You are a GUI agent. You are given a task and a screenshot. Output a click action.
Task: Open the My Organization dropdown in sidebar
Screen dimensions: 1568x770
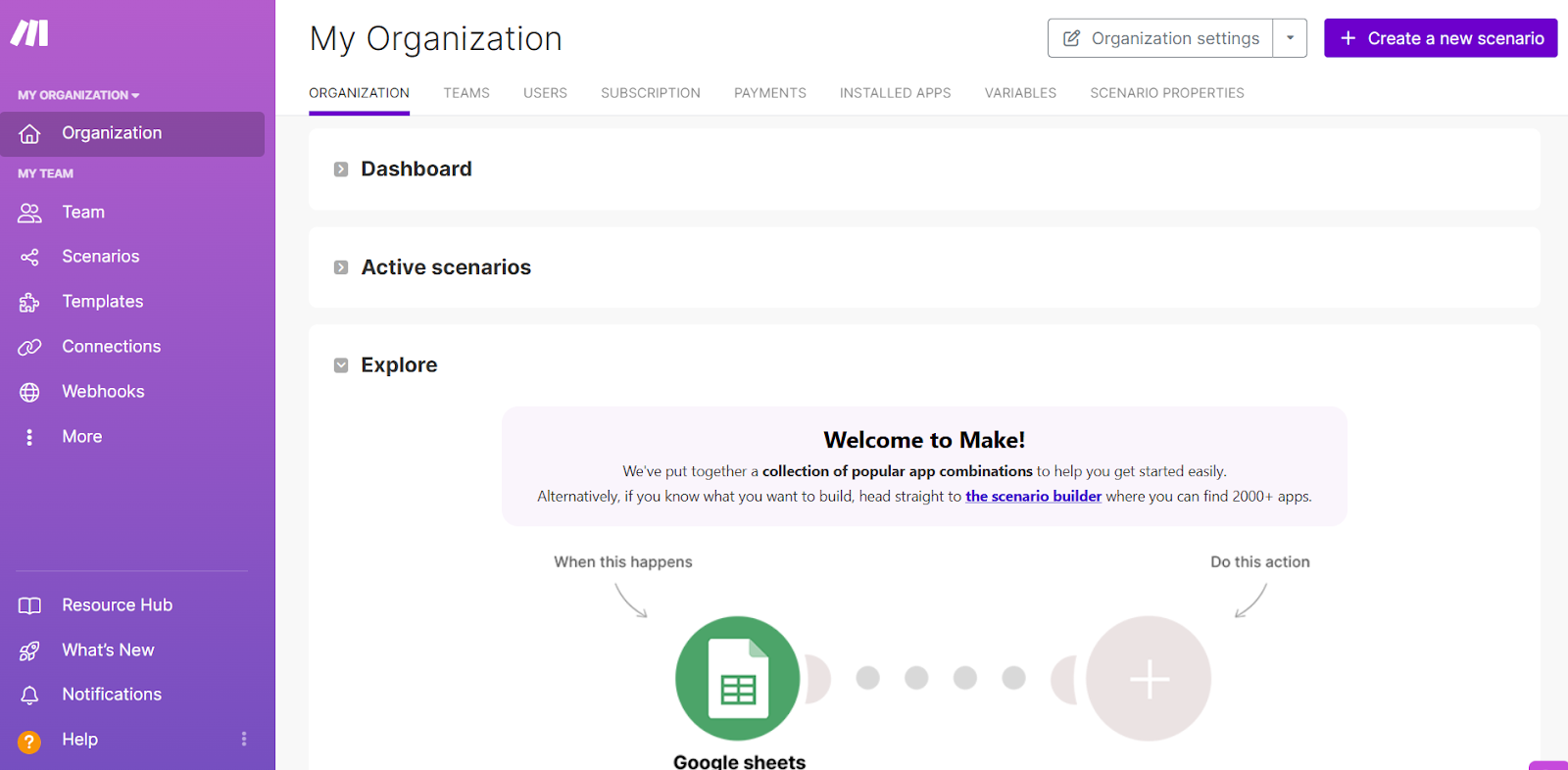[78, 95]
